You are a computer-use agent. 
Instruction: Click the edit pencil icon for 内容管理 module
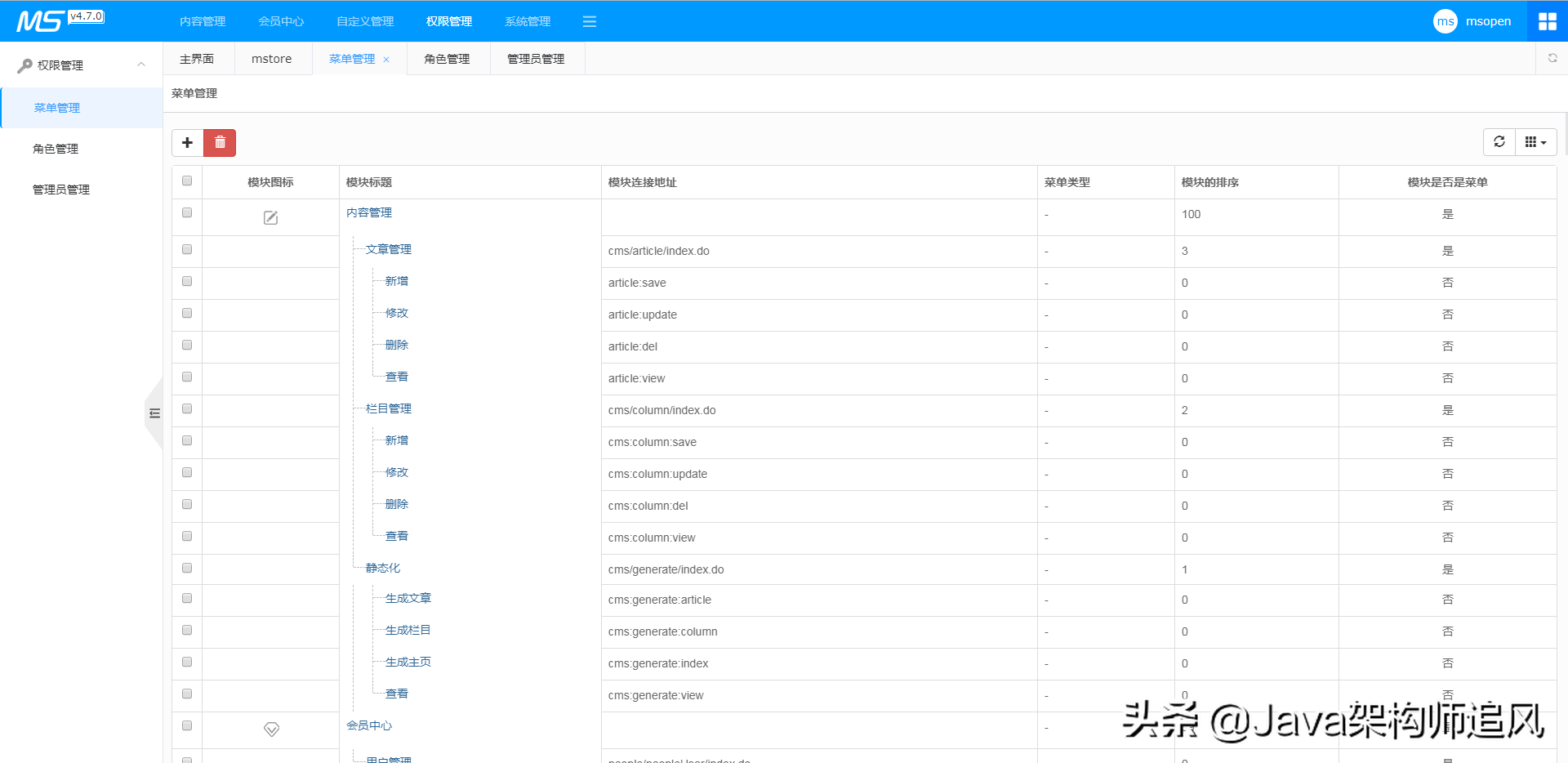pyautogui.click(x=270, y=217)
